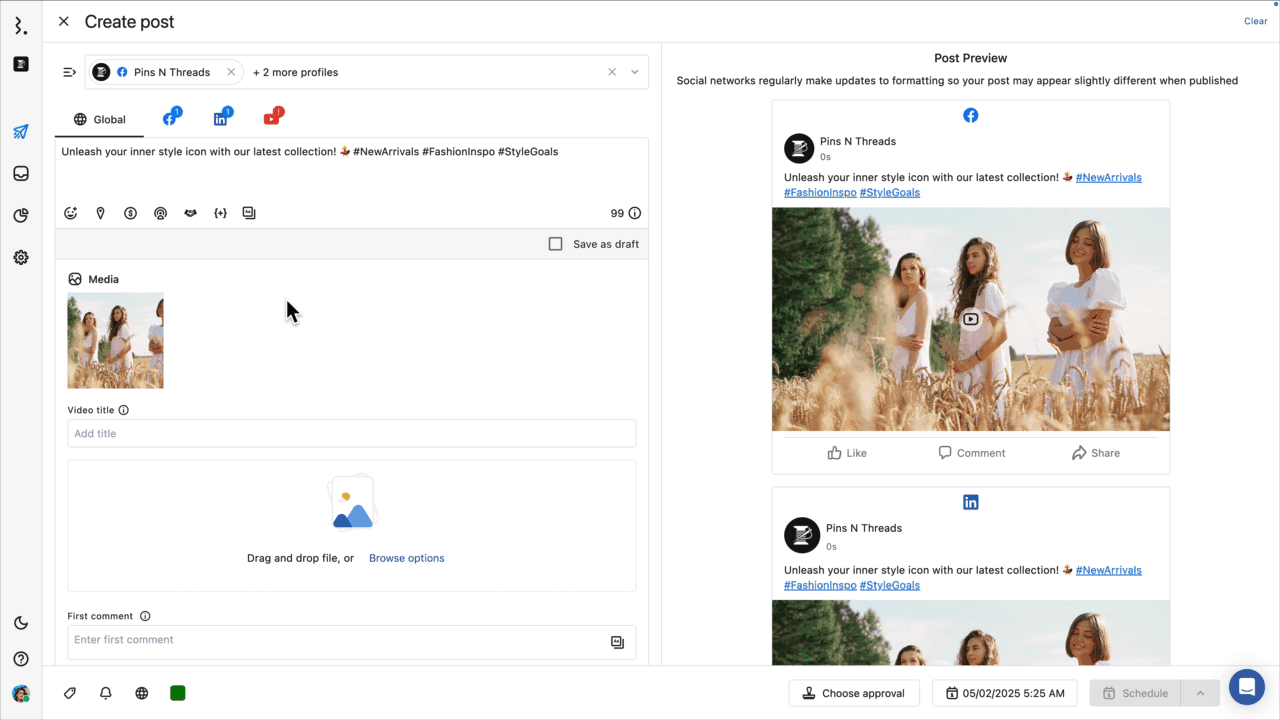This screenshot has height=720, width=1280.
Task: Toggle dark mode with the moon icon
Action: pyautogui.click(x=21, y=623)
